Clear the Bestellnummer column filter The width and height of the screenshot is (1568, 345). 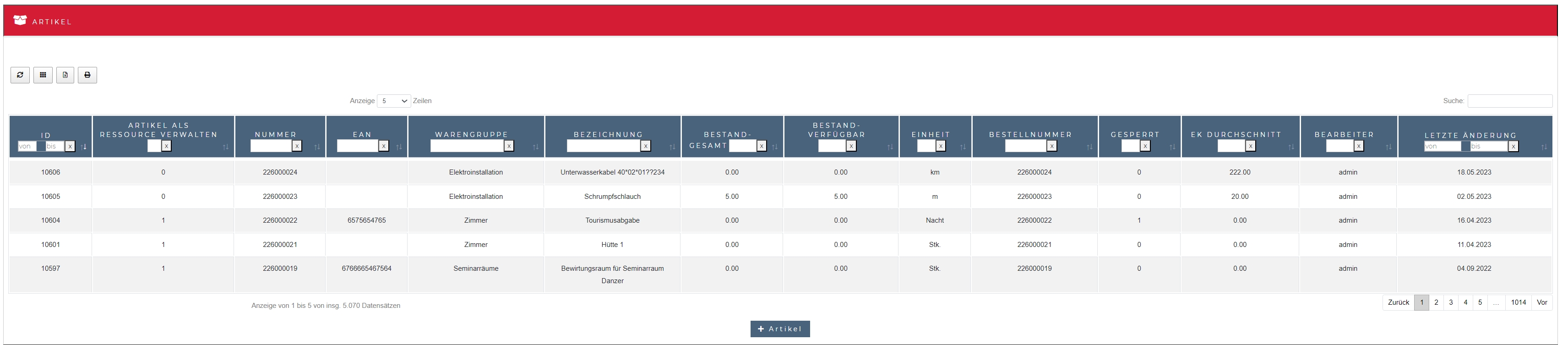pyautogui.click(x=1052, y=146)
